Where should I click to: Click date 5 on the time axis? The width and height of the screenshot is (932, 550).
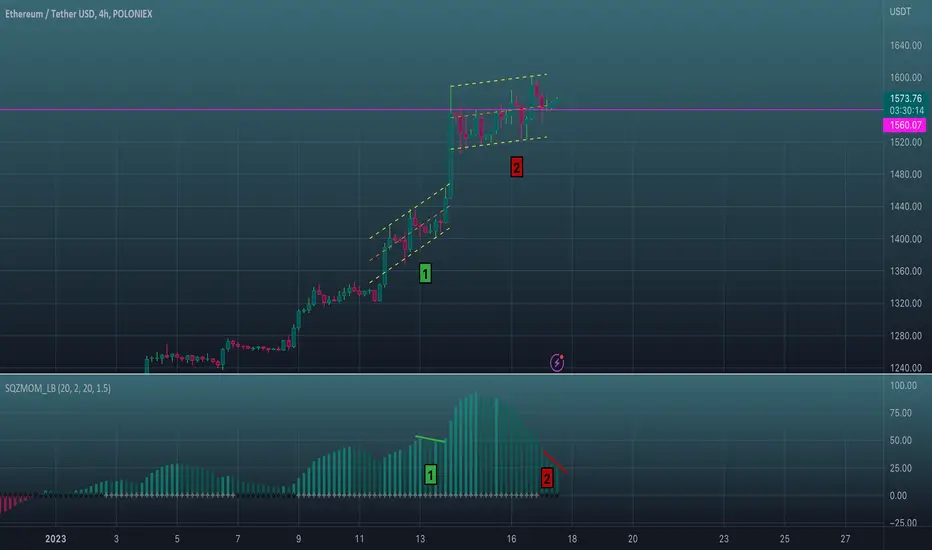click(177, 539)
